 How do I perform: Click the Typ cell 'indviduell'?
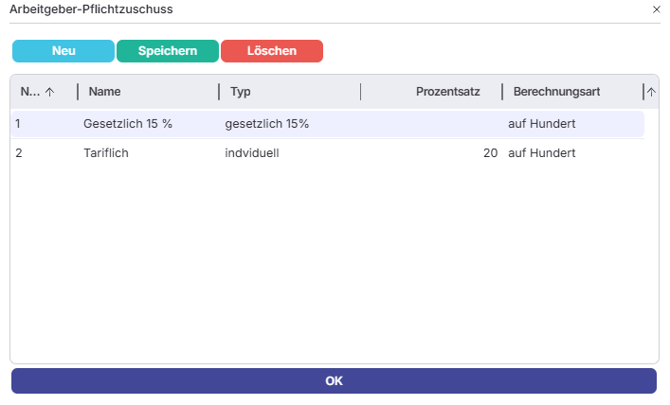[x=252, y=153]
